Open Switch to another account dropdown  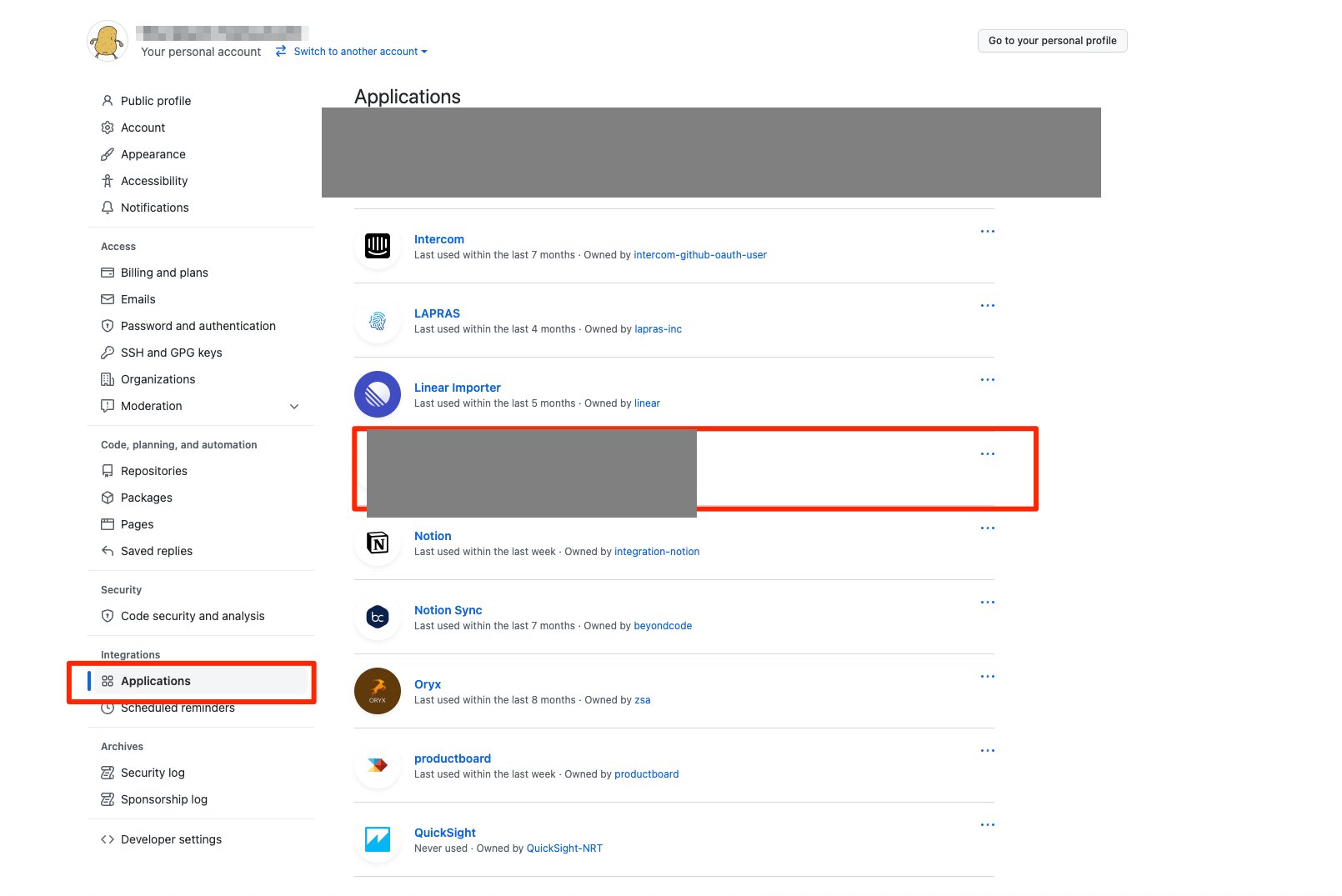point(352,52)
